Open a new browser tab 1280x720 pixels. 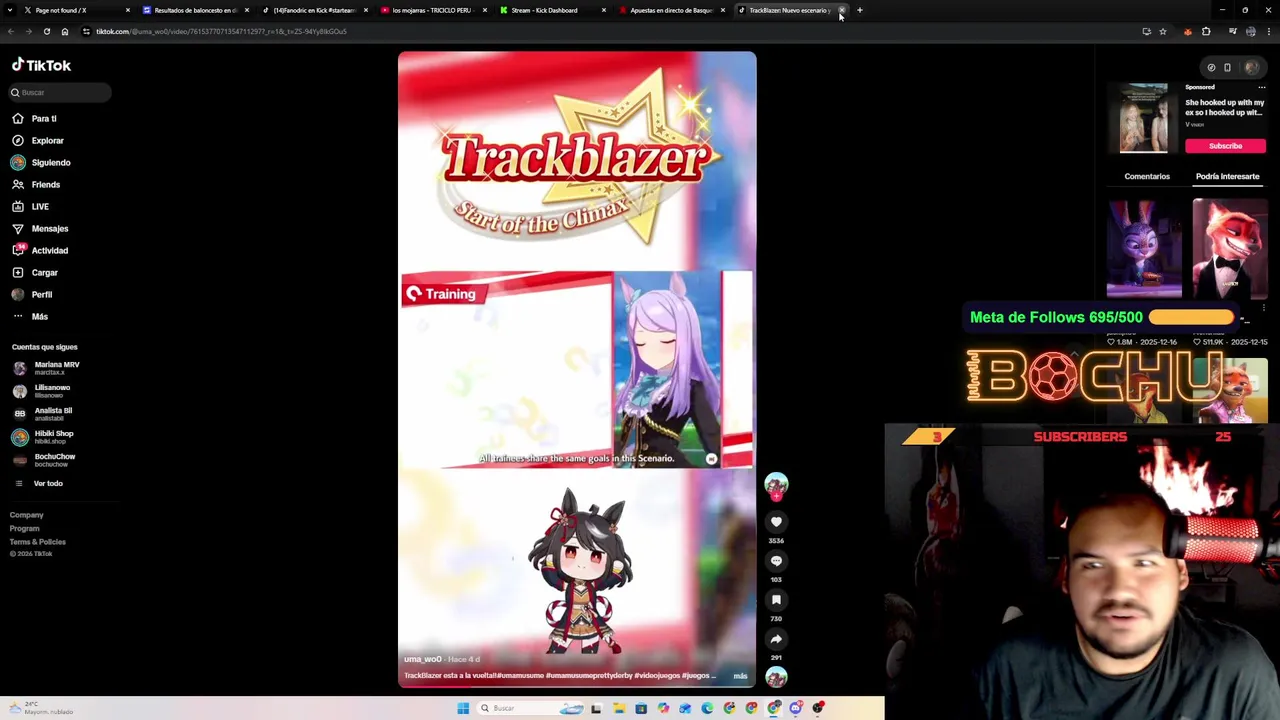click(x=859, y=10)
